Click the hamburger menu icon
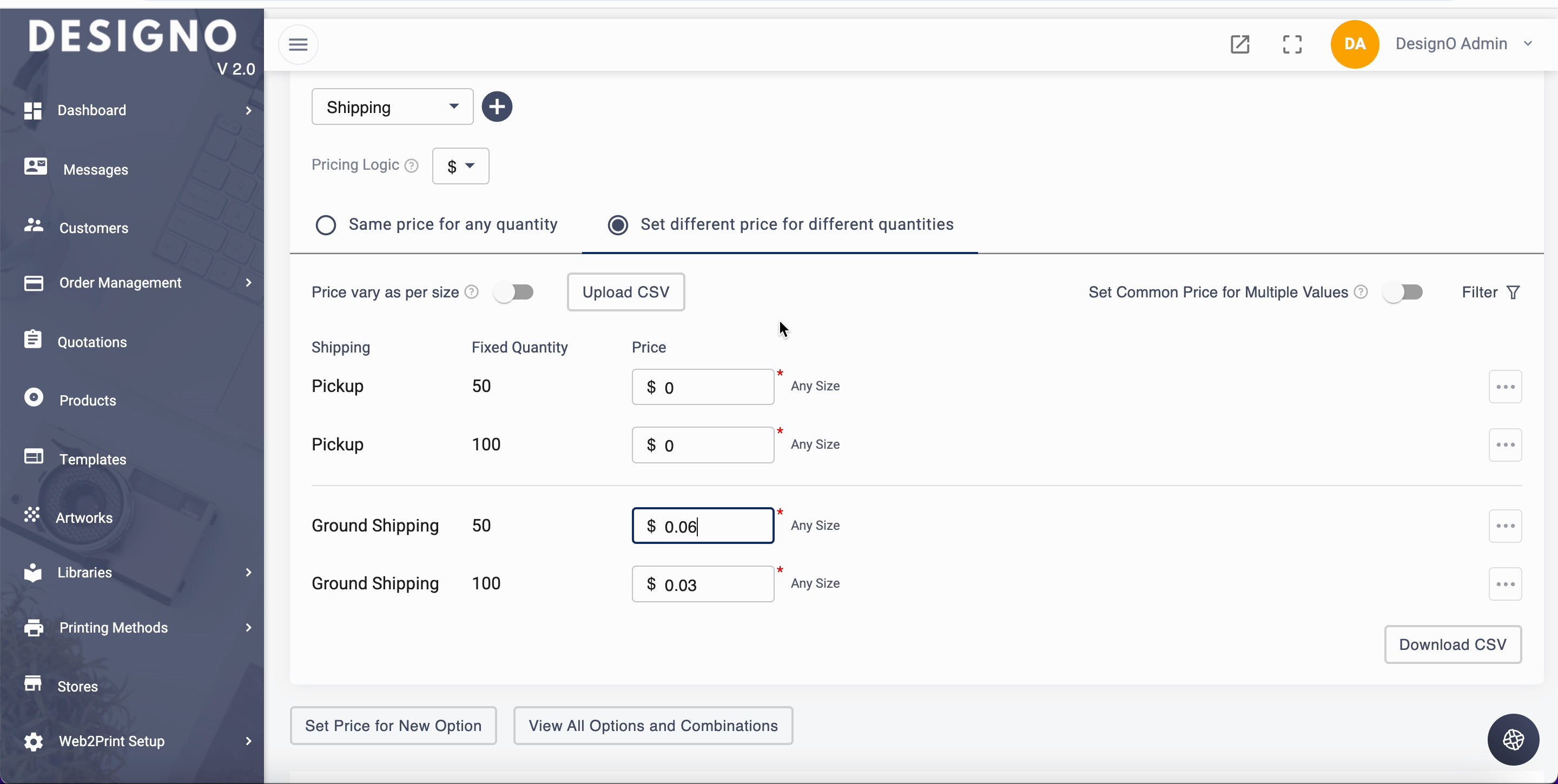This screenshot has height=784, width=1558. click(x=298, y=44)
